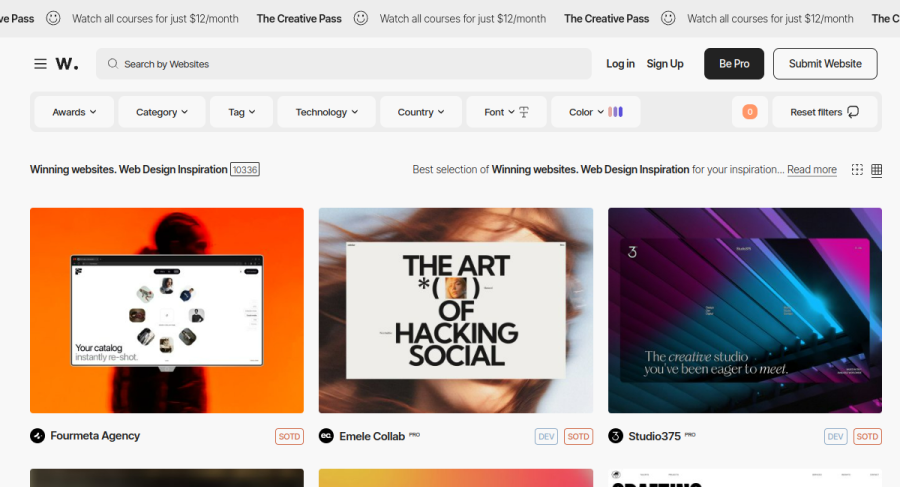Image resolution: width=900 pixels, height=487 pixels.
Task: Click the Be Pro button
Action: click(x=734, y=64)
